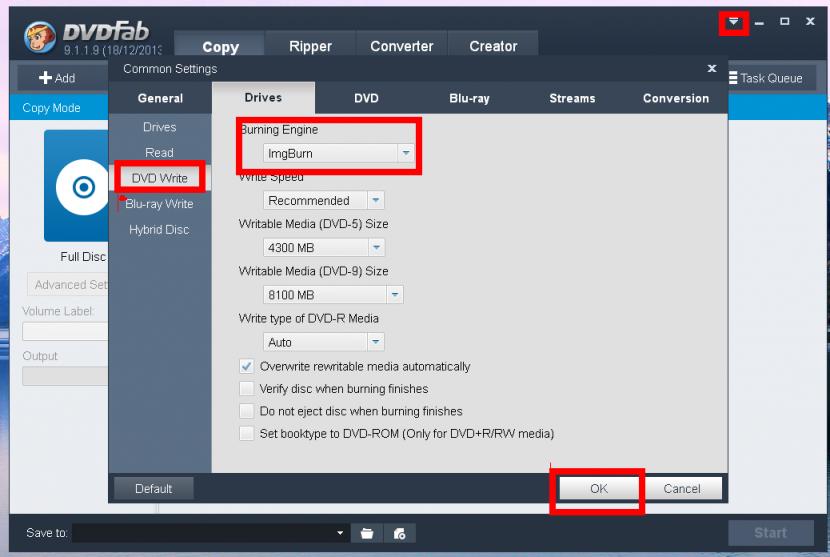Confirm settings with the OK button
Viewport: 830px width, 557px height.
click(599, 488)
